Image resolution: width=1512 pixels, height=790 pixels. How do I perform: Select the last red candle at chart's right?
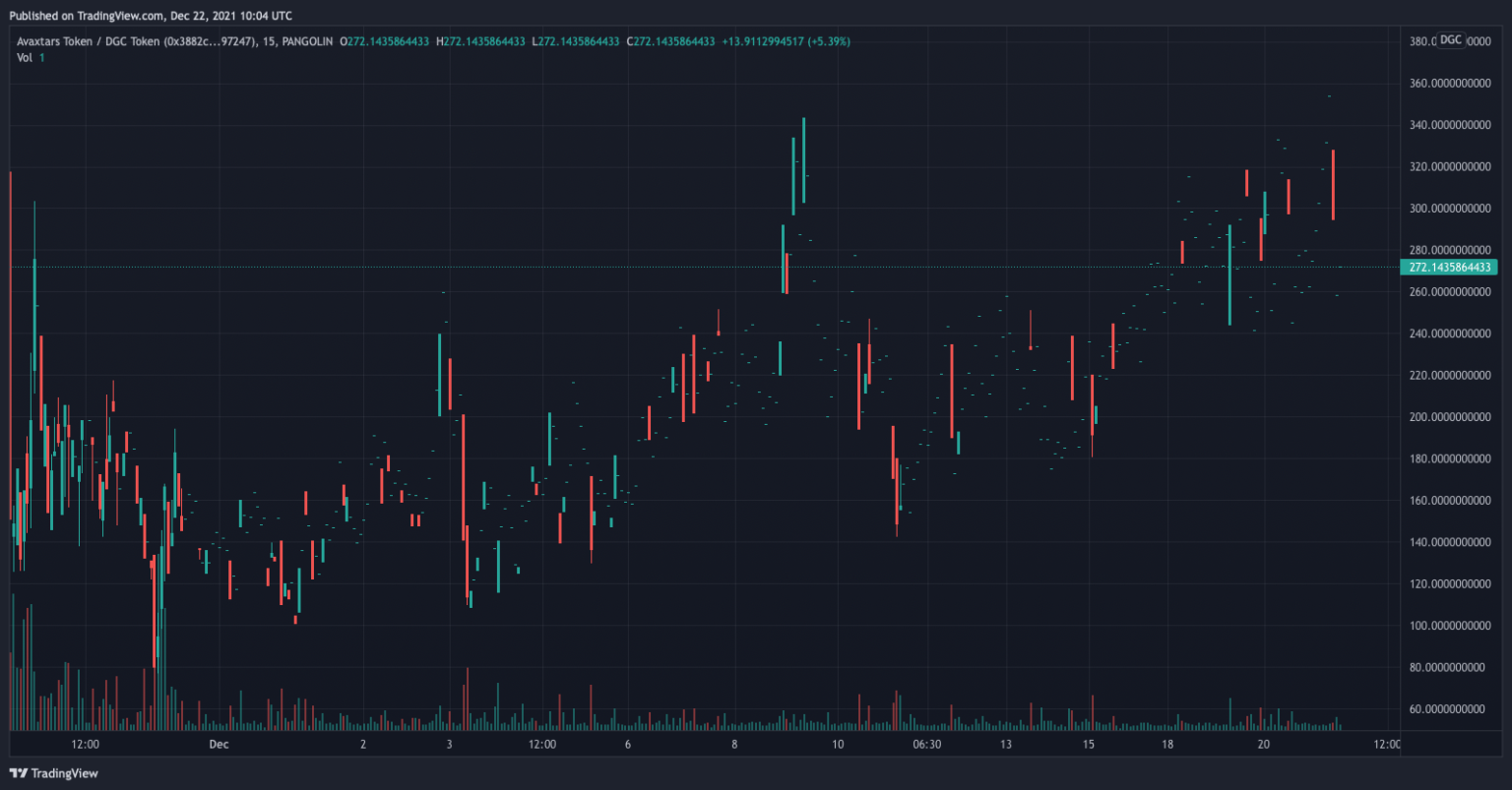click(1333, 185)
